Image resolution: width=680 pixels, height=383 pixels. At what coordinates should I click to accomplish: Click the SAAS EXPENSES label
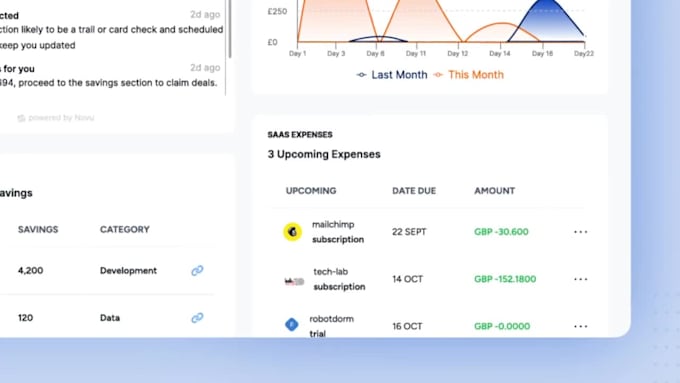click(300, 134)
